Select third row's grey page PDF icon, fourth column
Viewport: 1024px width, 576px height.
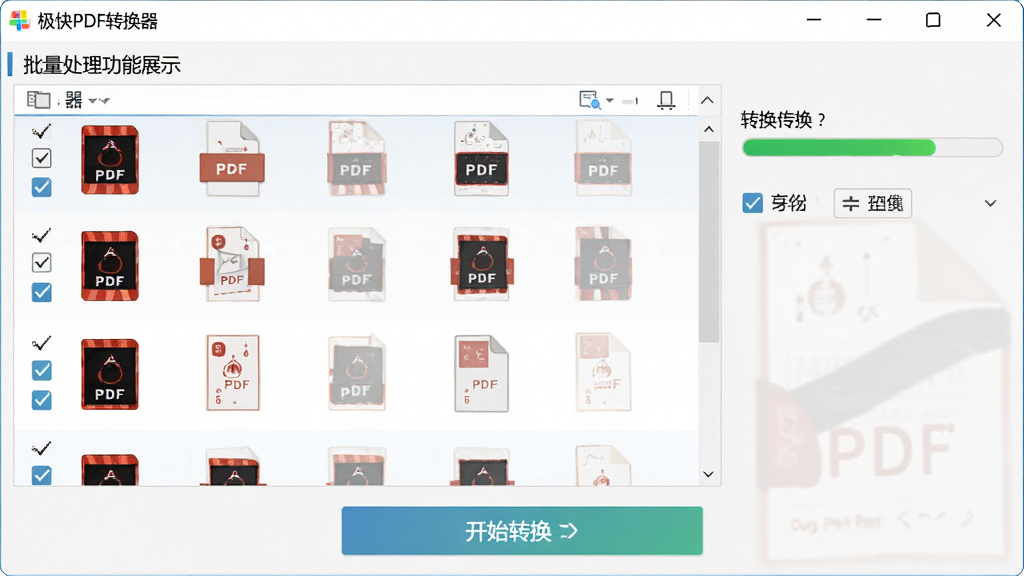[481, 374]
